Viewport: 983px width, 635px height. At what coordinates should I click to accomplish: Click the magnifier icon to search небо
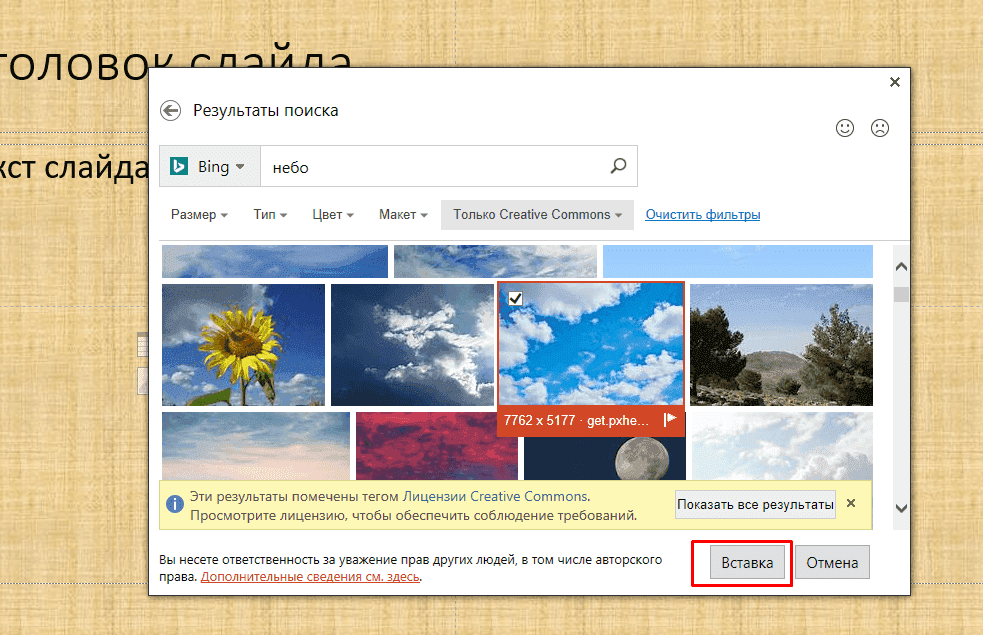point(618,165)
